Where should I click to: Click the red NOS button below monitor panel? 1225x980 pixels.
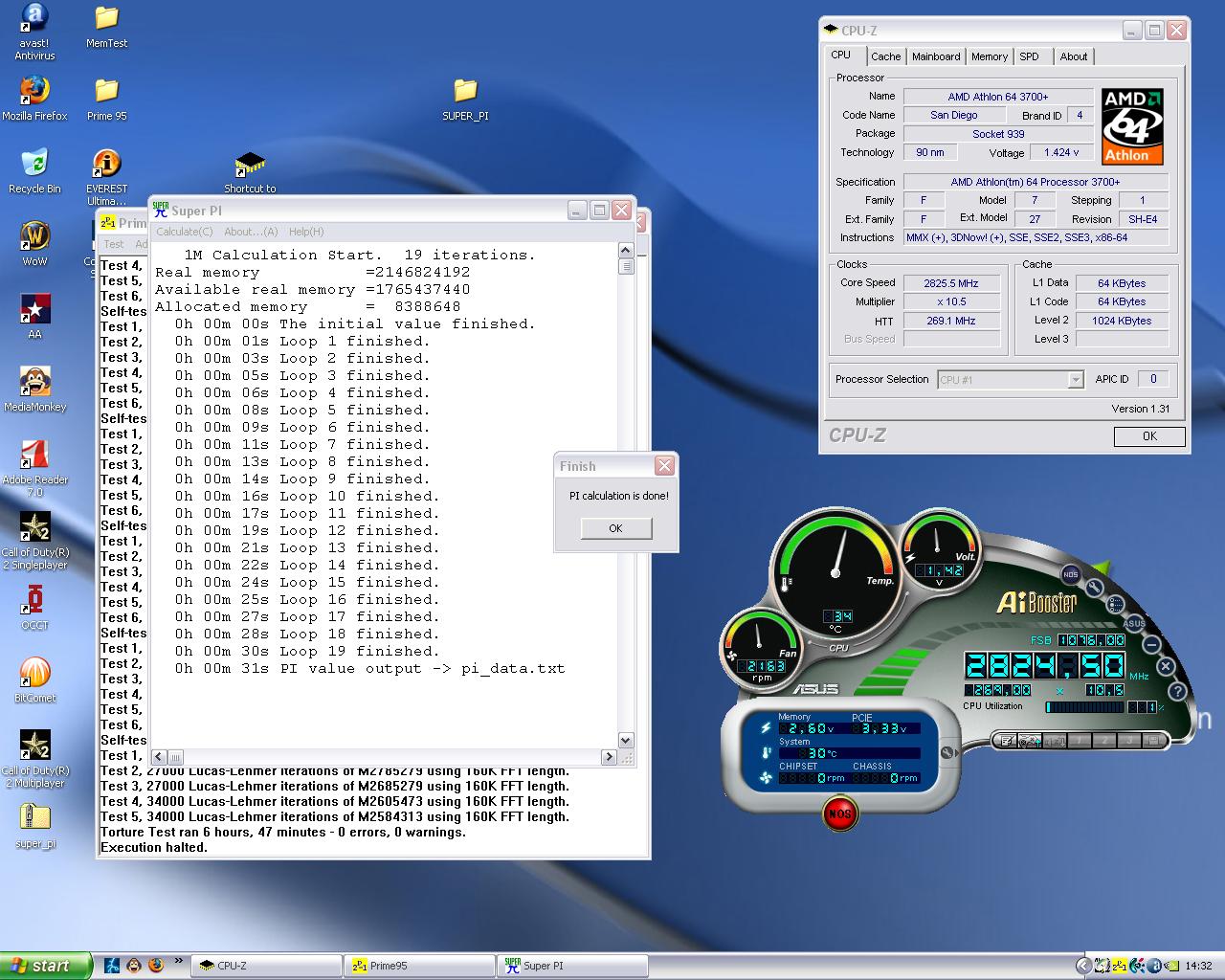pyautogui.click(x=839, y=813)
